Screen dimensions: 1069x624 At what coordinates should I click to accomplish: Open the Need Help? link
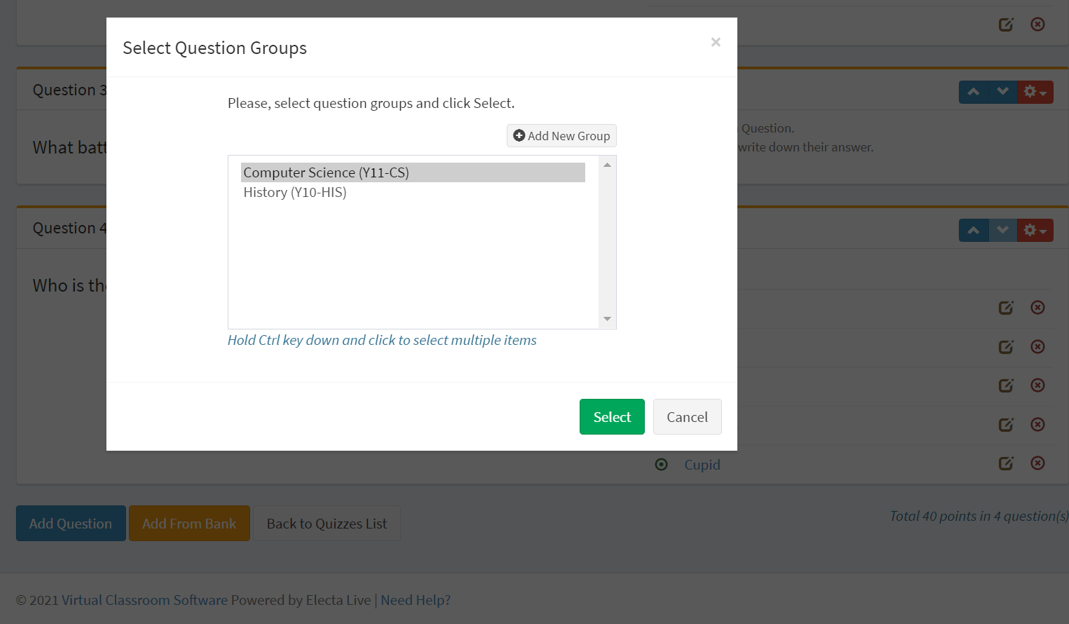point(415,600)
